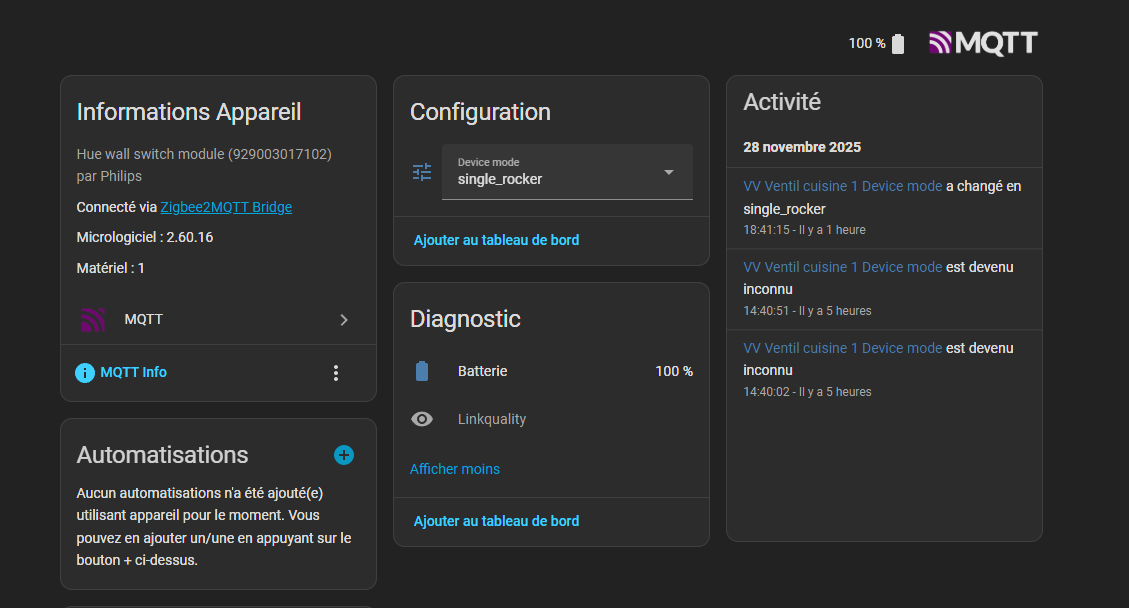
Task: Open the 18:41:15 activity entry Device mode link
Action: tap(842, 186)
